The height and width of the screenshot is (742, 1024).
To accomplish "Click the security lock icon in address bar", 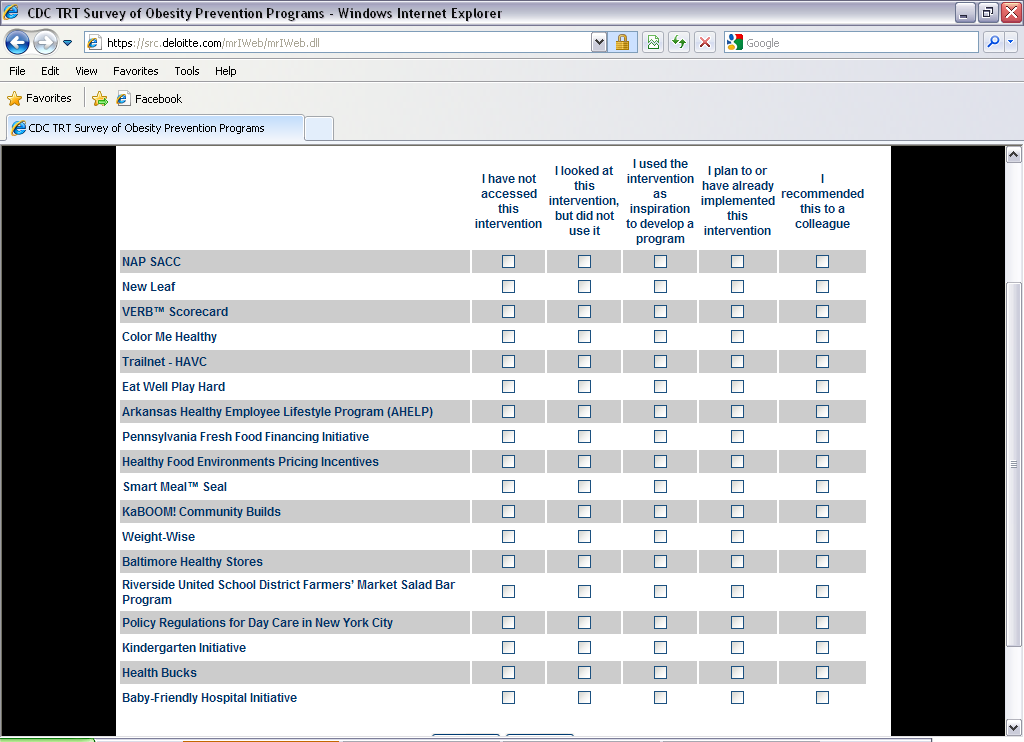I will point(622,43).
